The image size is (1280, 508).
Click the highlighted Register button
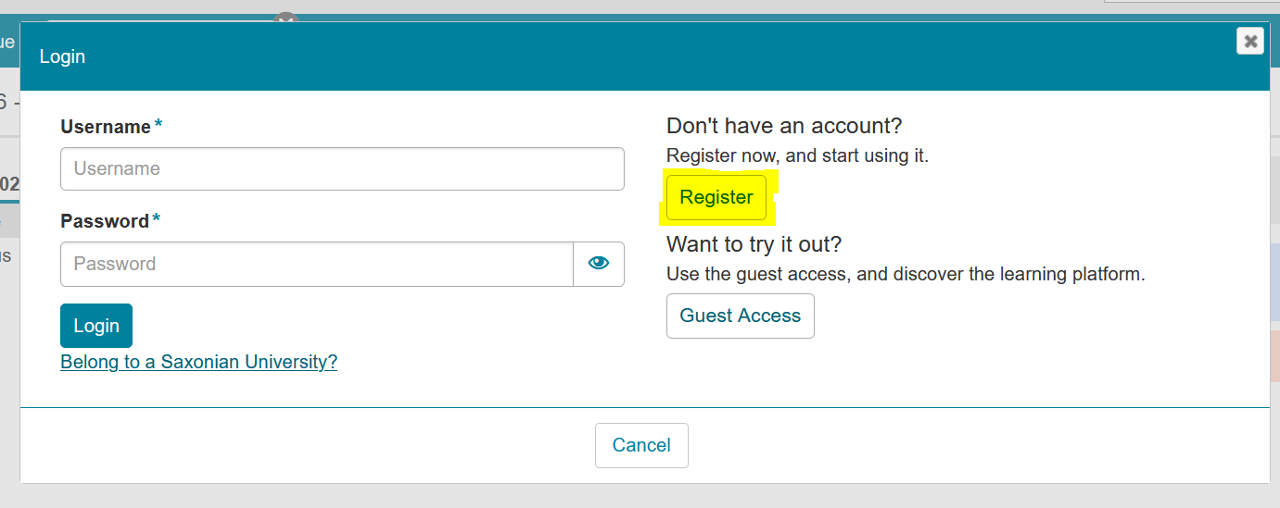[x=716, y=197]
